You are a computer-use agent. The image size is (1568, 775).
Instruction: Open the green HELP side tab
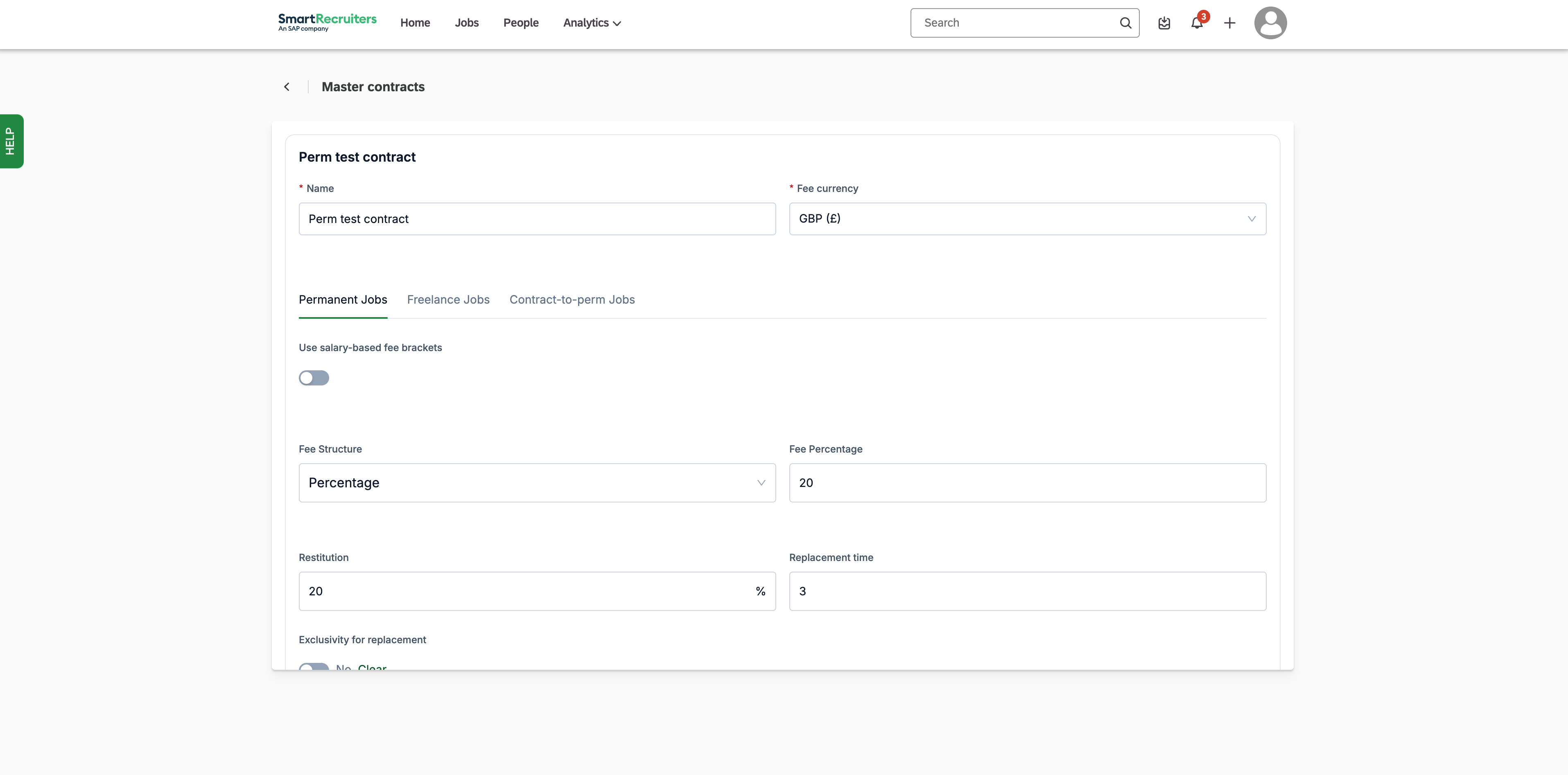pyautogui.click(x=11, y=141)
